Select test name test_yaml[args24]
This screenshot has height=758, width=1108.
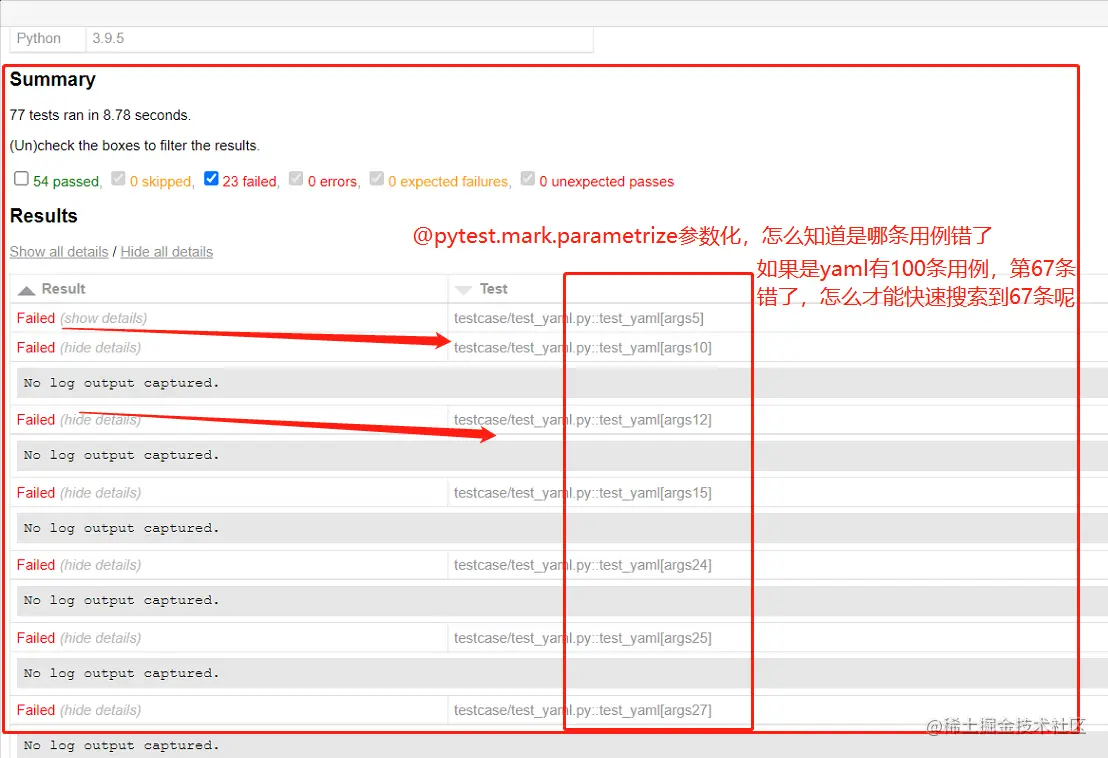click(x=582, y=564)
